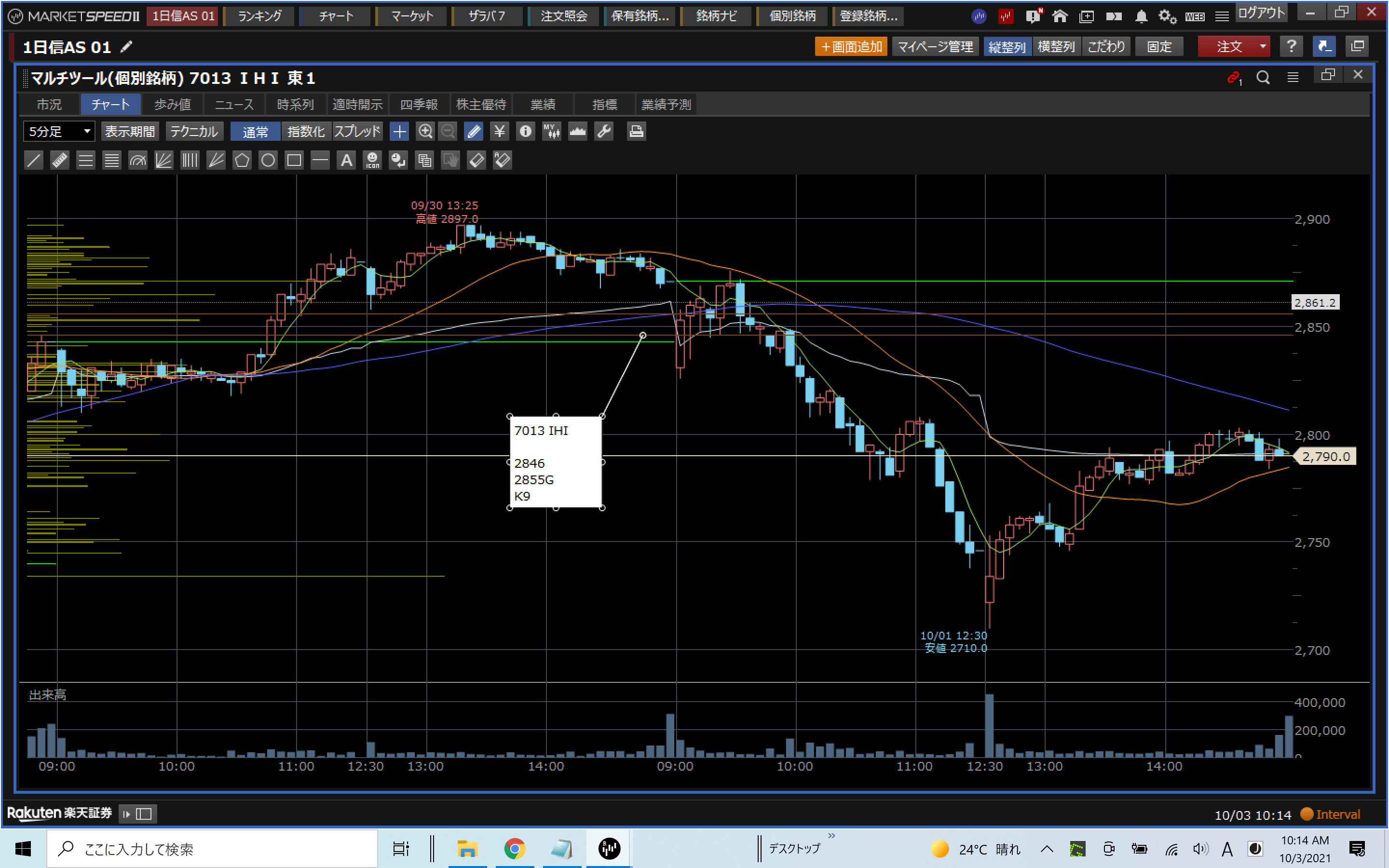Viewport: 1389px width, 868px height.
Task: Click the ＋画面追加 button
Action: tap(851, 46)
